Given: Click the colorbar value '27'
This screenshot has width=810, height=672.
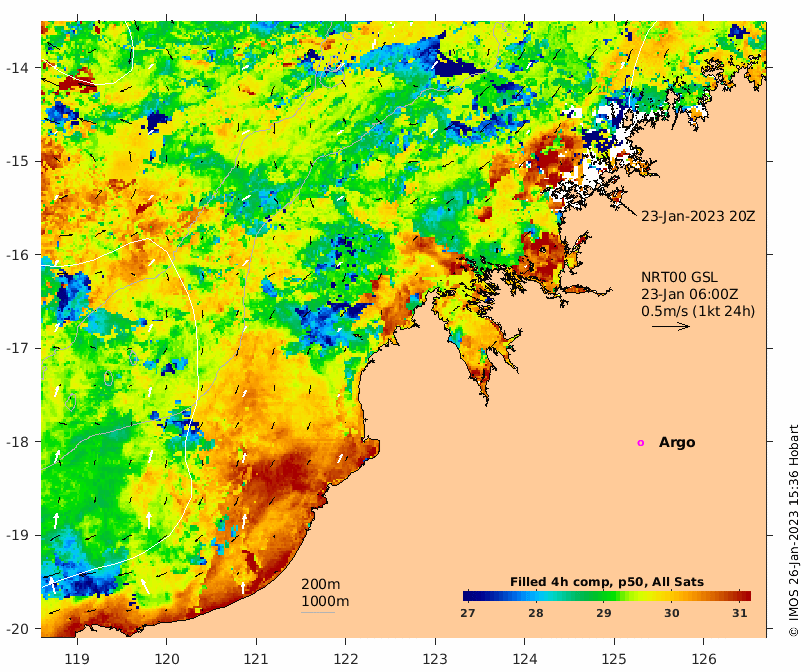Looking at the screenshot, I should tap(468, 613).
